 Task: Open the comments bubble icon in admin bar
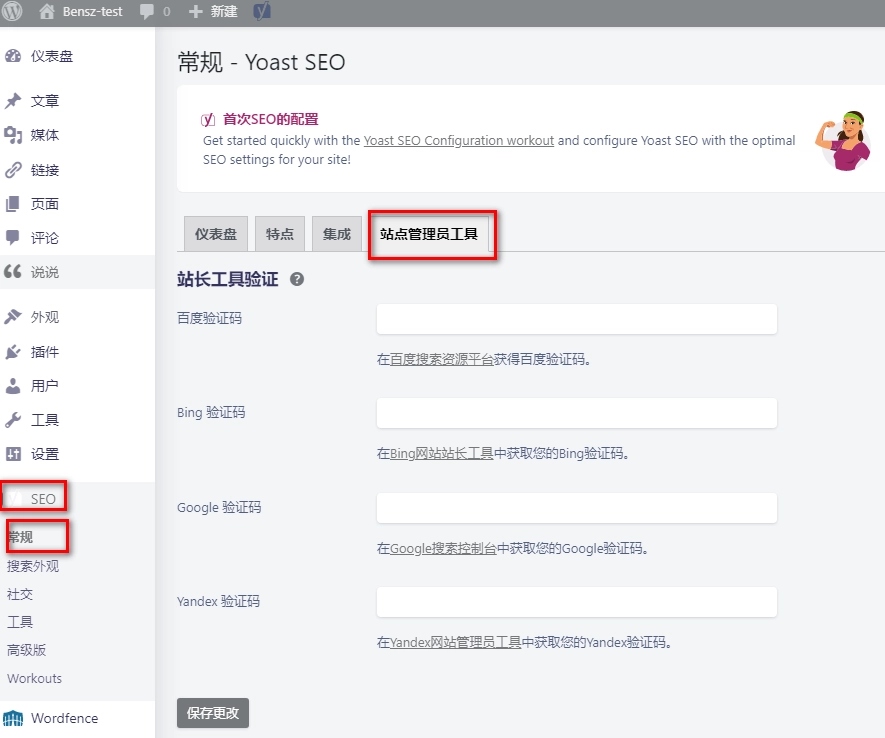tap(147, 12)
